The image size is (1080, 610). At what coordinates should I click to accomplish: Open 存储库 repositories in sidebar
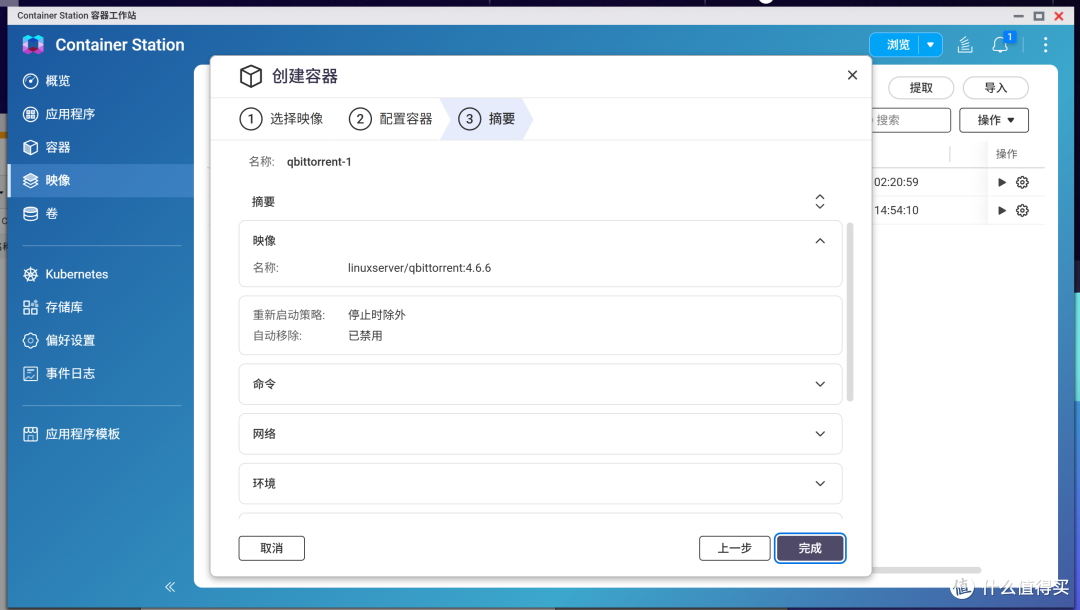(101, 307)
